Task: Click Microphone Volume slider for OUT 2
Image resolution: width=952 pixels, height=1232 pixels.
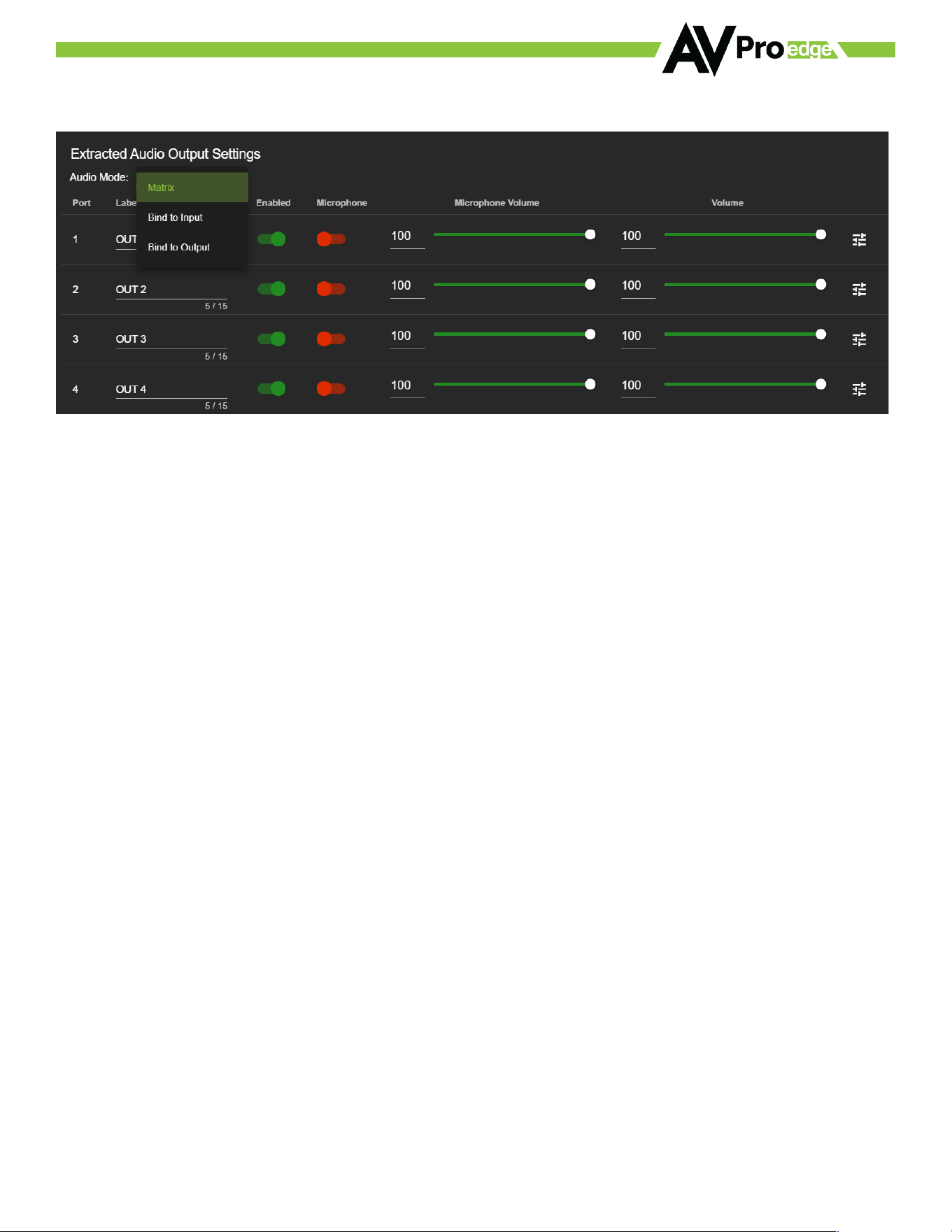Action: point(514,284)
